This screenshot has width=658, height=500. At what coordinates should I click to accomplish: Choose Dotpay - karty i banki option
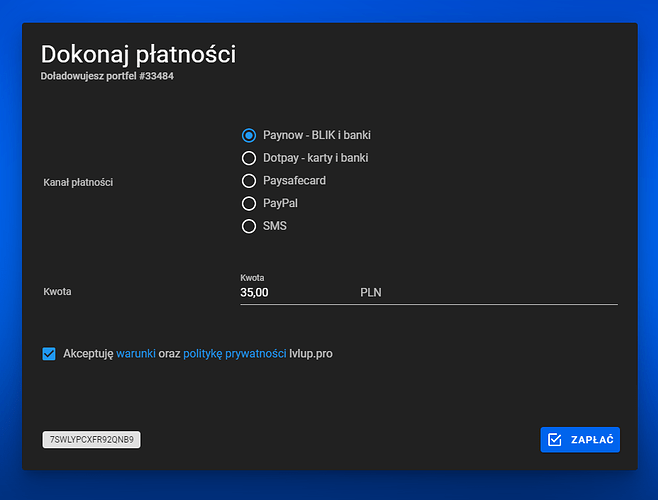point(249,158)
